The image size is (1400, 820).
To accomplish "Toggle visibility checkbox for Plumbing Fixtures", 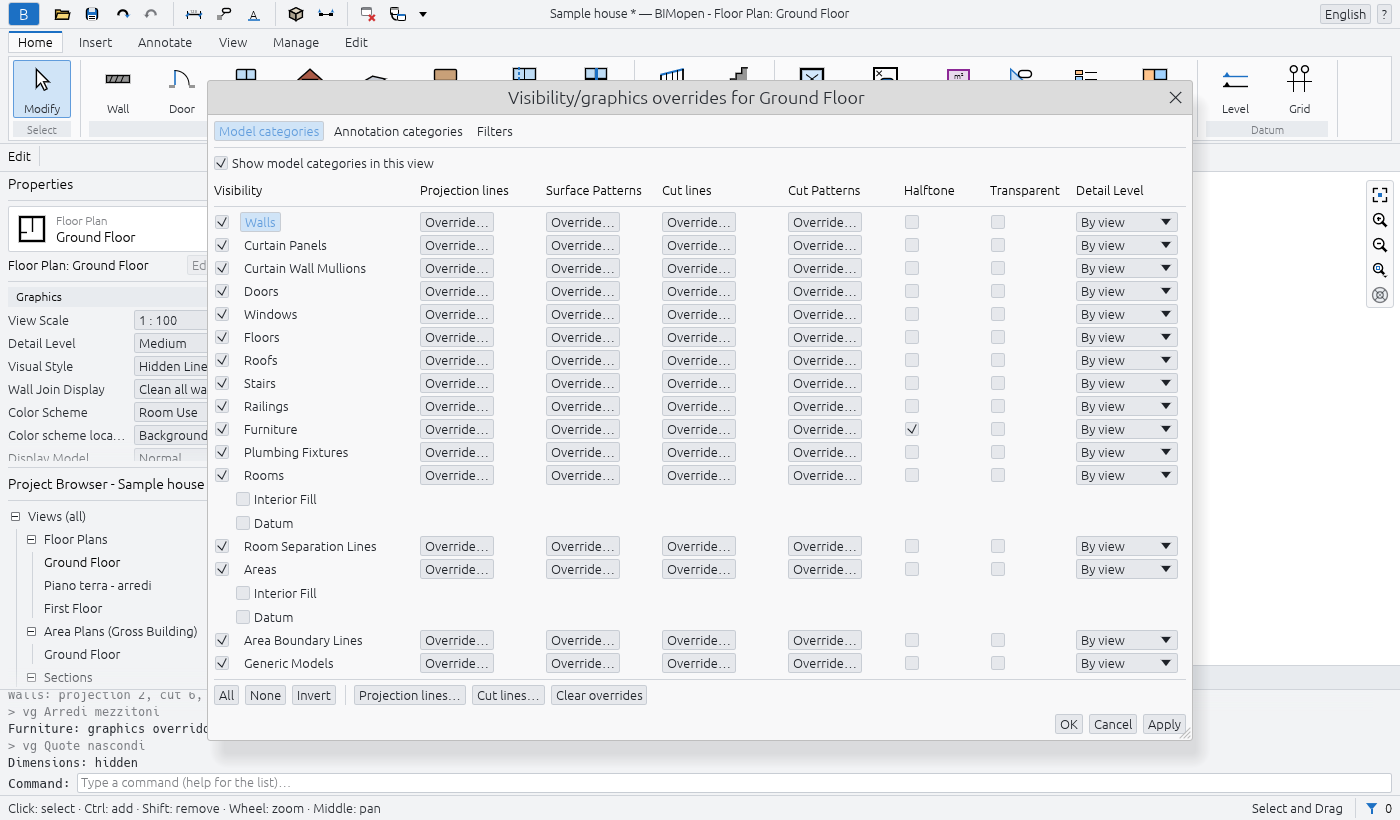I will pos(222,452).
